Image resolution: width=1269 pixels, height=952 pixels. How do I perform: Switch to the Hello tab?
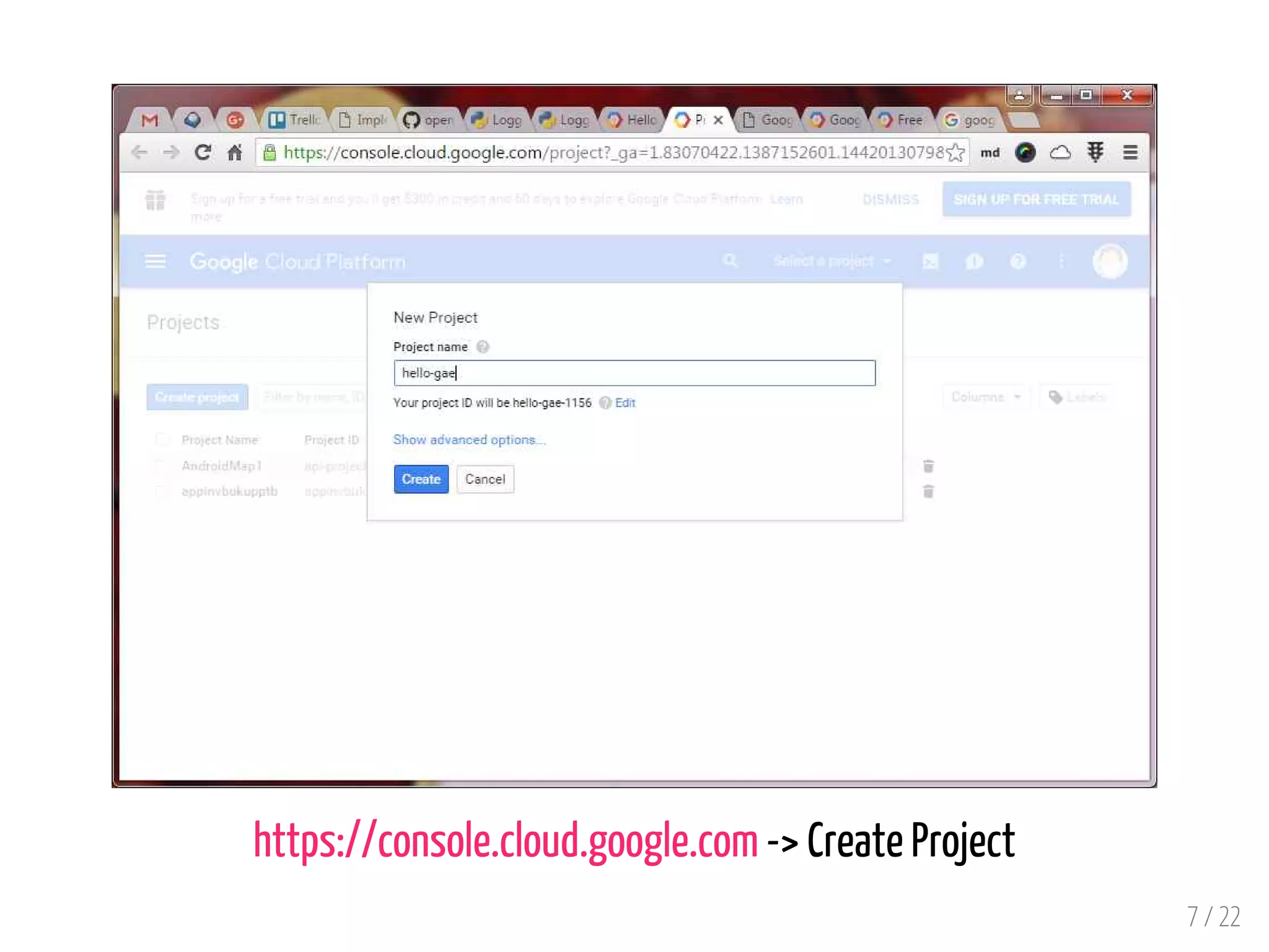click(633, 120)
